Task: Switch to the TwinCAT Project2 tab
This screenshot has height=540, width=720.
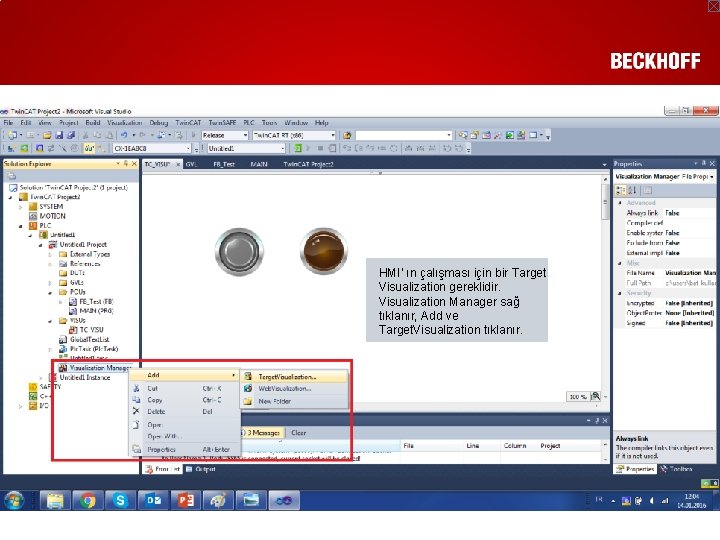Action: 309,164
